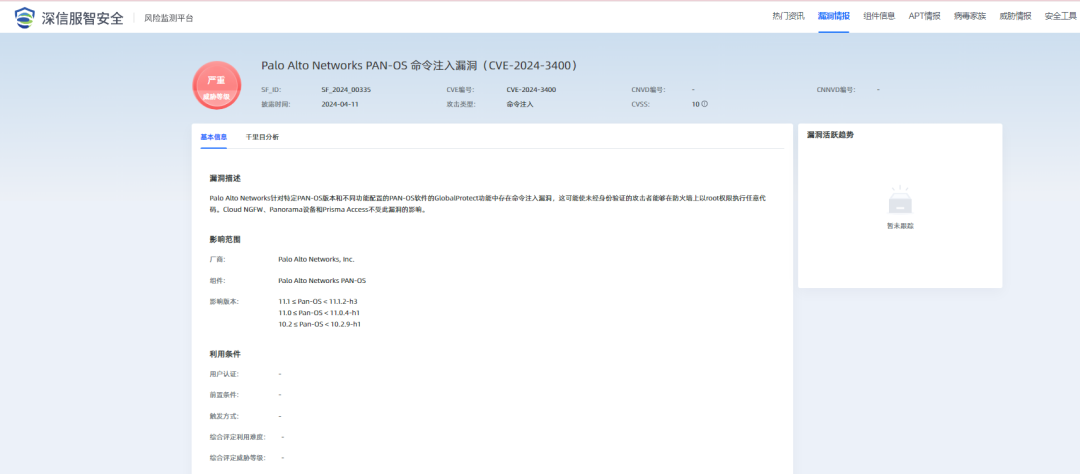Viewport: 1080px width, 474px height.
Task: Click version range 11.1 ≤ Pan-OS < 11.1.2-h3
Action: pyautogui.click(x=318, y=302)
